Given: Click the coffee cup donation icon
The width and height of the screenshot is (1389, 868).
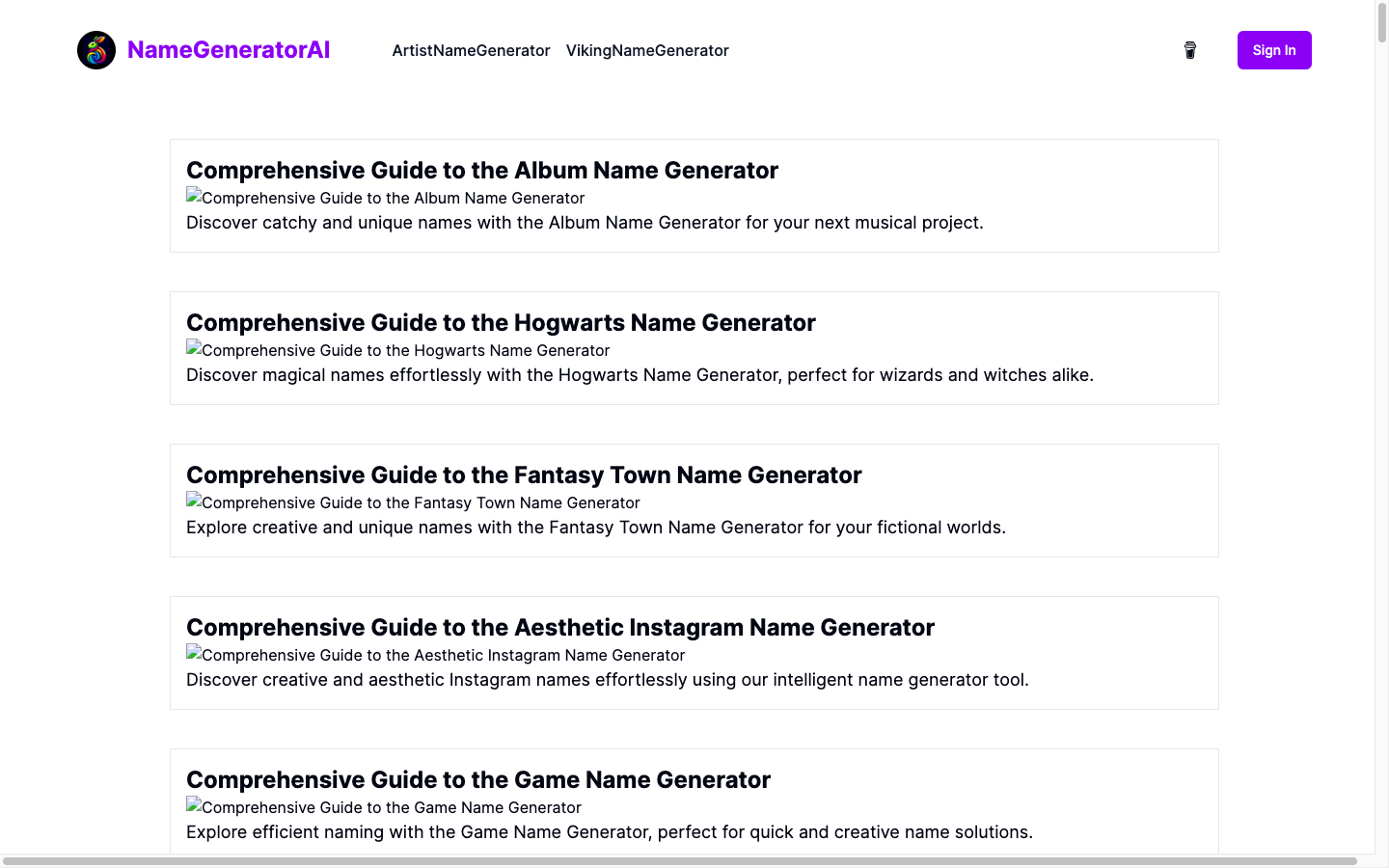Looking at the screenshot, I should (1189, 49).
